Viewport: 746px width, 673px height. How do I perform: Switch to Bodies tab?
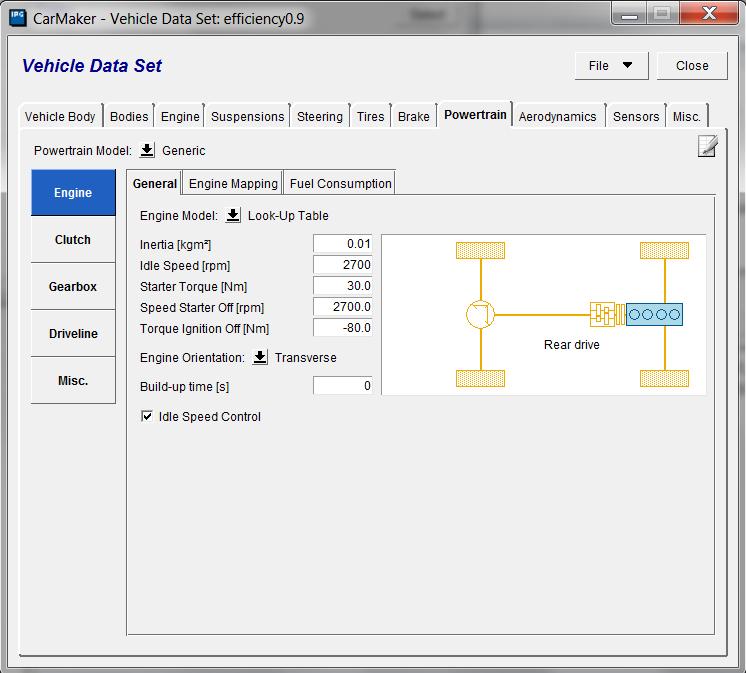tap(129, 117)
